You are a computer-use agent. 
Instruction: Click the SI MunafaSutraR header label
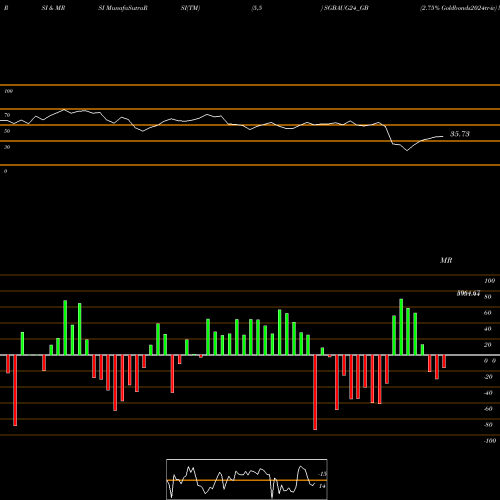coord(123,8)
